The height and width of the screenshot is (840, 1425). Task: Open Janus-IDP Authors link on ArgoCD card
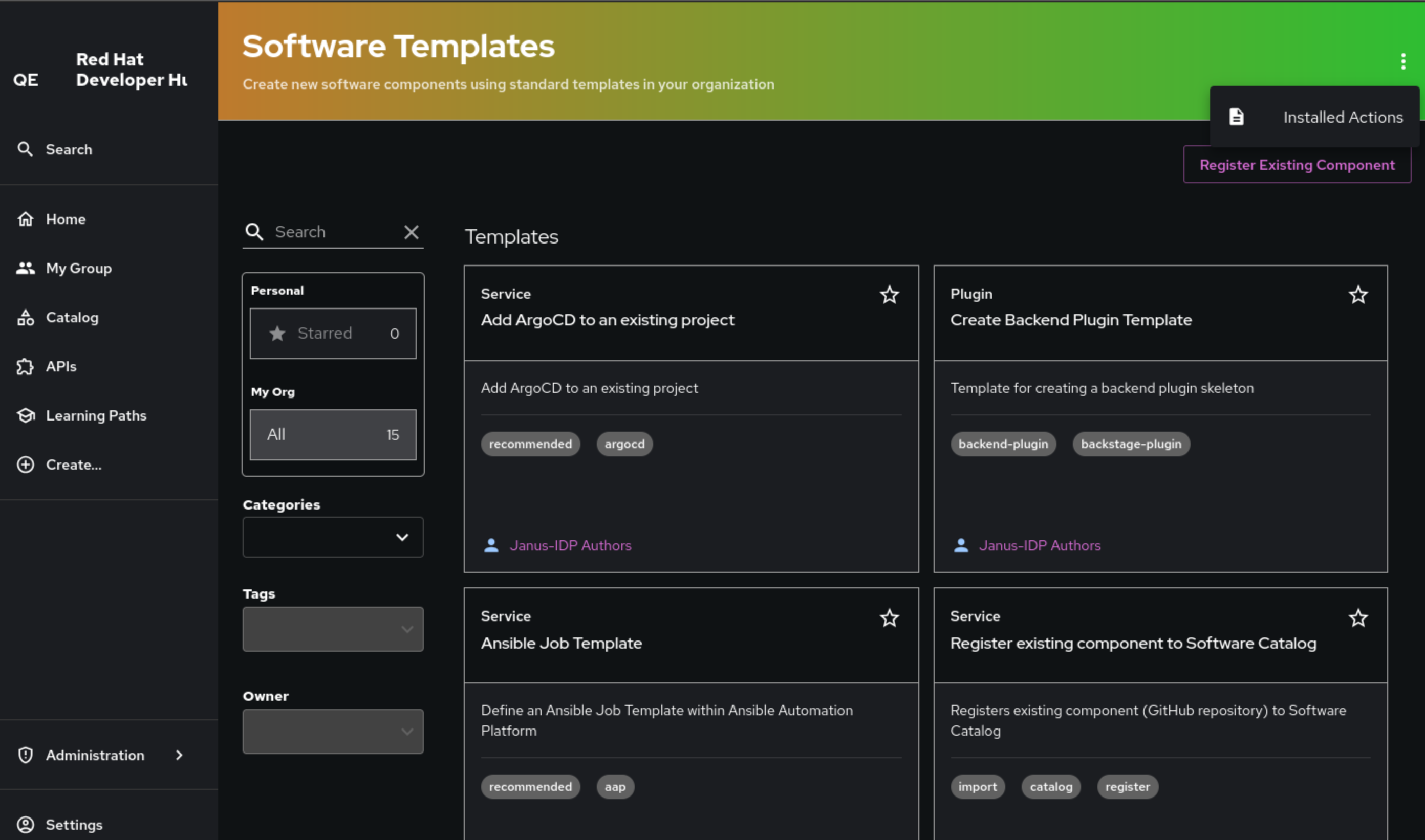[570, 546]
